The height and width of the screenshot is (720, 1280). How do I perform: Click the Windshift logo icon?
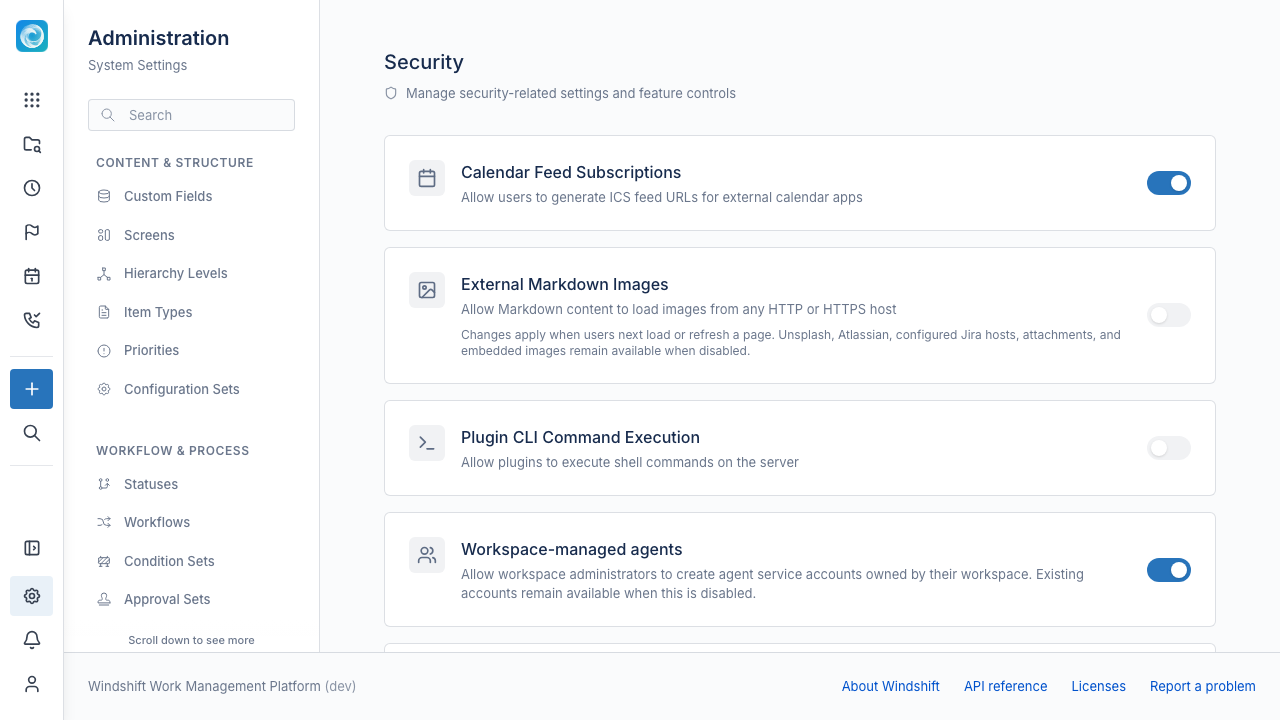(x=32, y=36)
